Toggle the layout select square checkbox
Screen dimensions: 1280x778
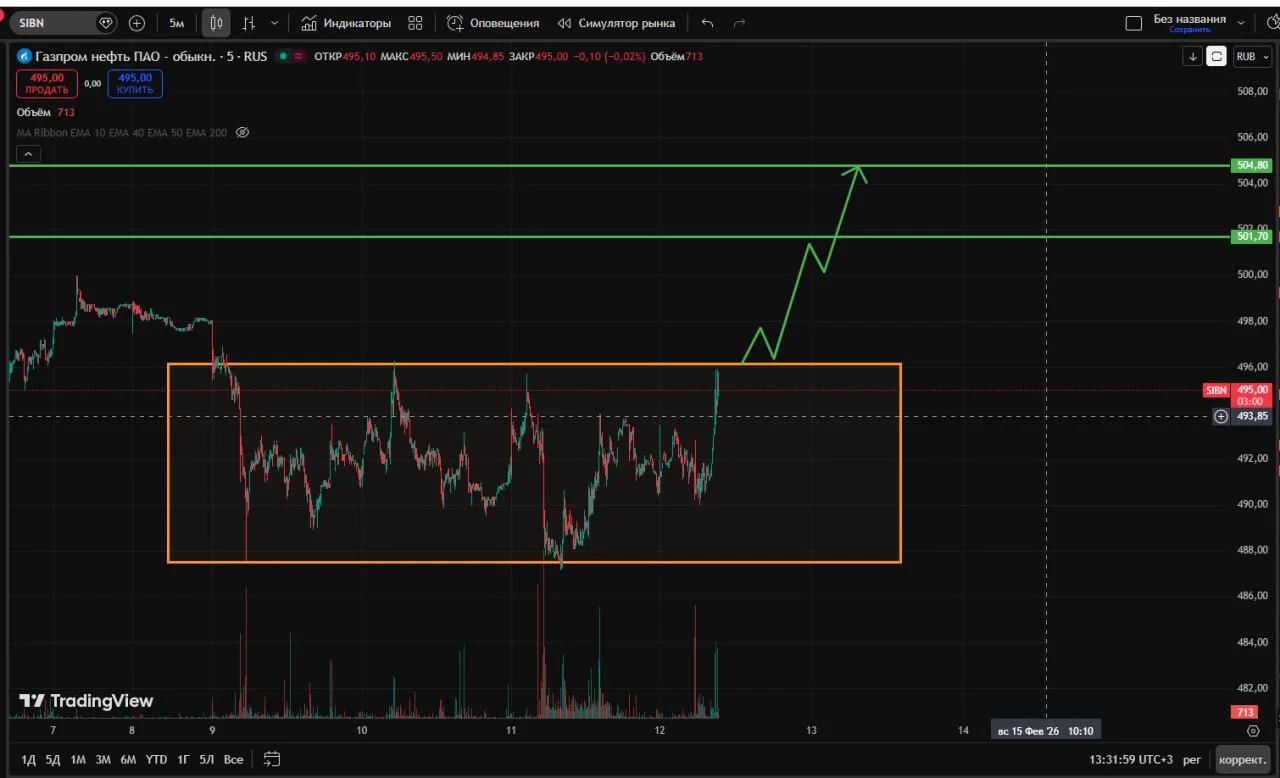(x=1134, y=23)
